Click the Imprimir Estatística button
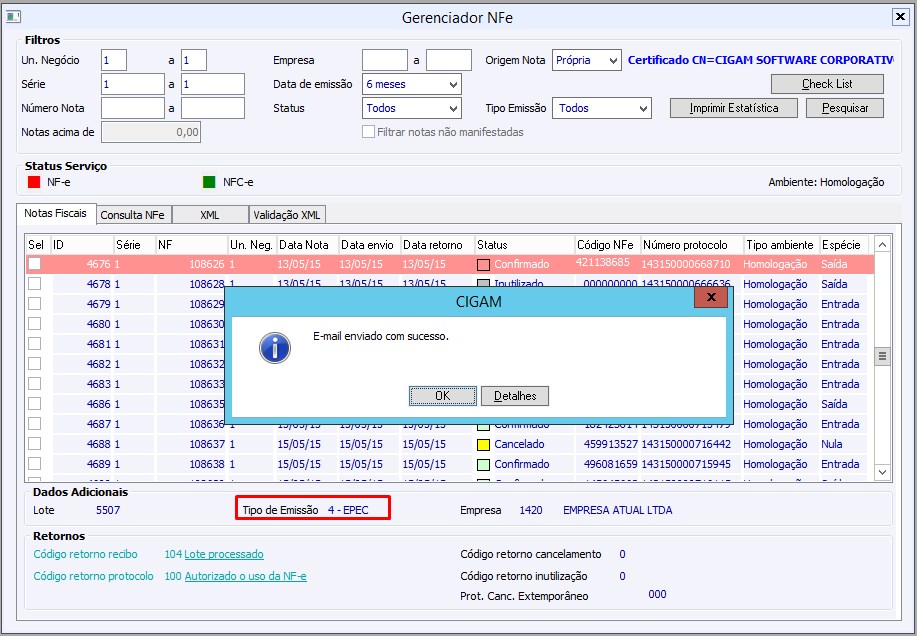Screen dimensions: 917x636 point(734,108)
